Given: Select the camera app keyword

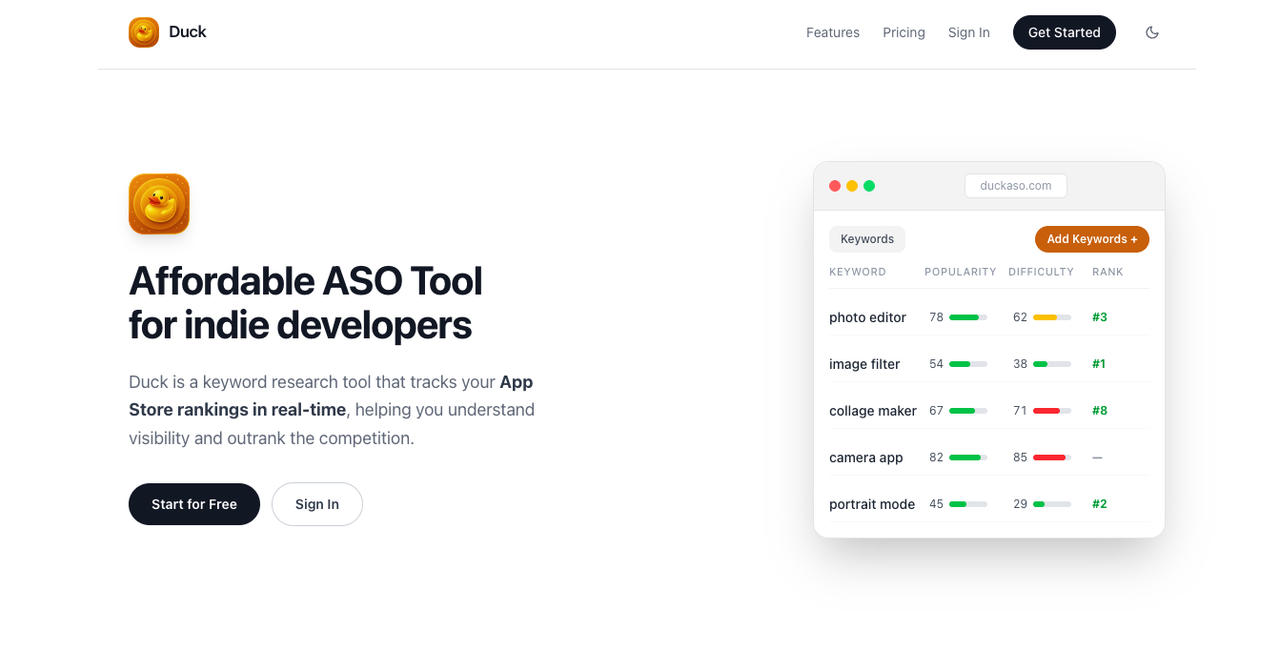Looking at the screenshot, I should pos(866,457).
